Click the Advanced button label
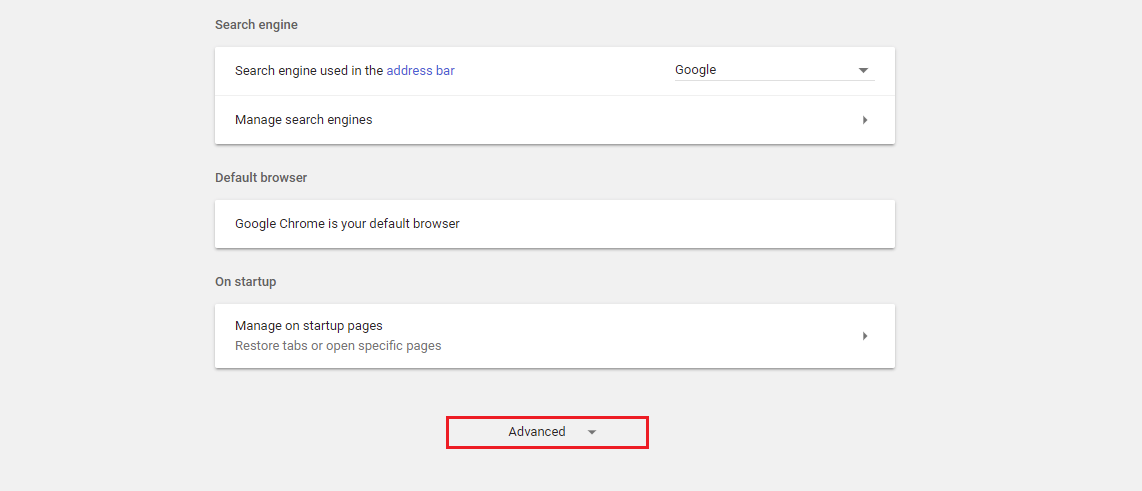The height and width of the screenshot is (491, 1142). (537, 431)
